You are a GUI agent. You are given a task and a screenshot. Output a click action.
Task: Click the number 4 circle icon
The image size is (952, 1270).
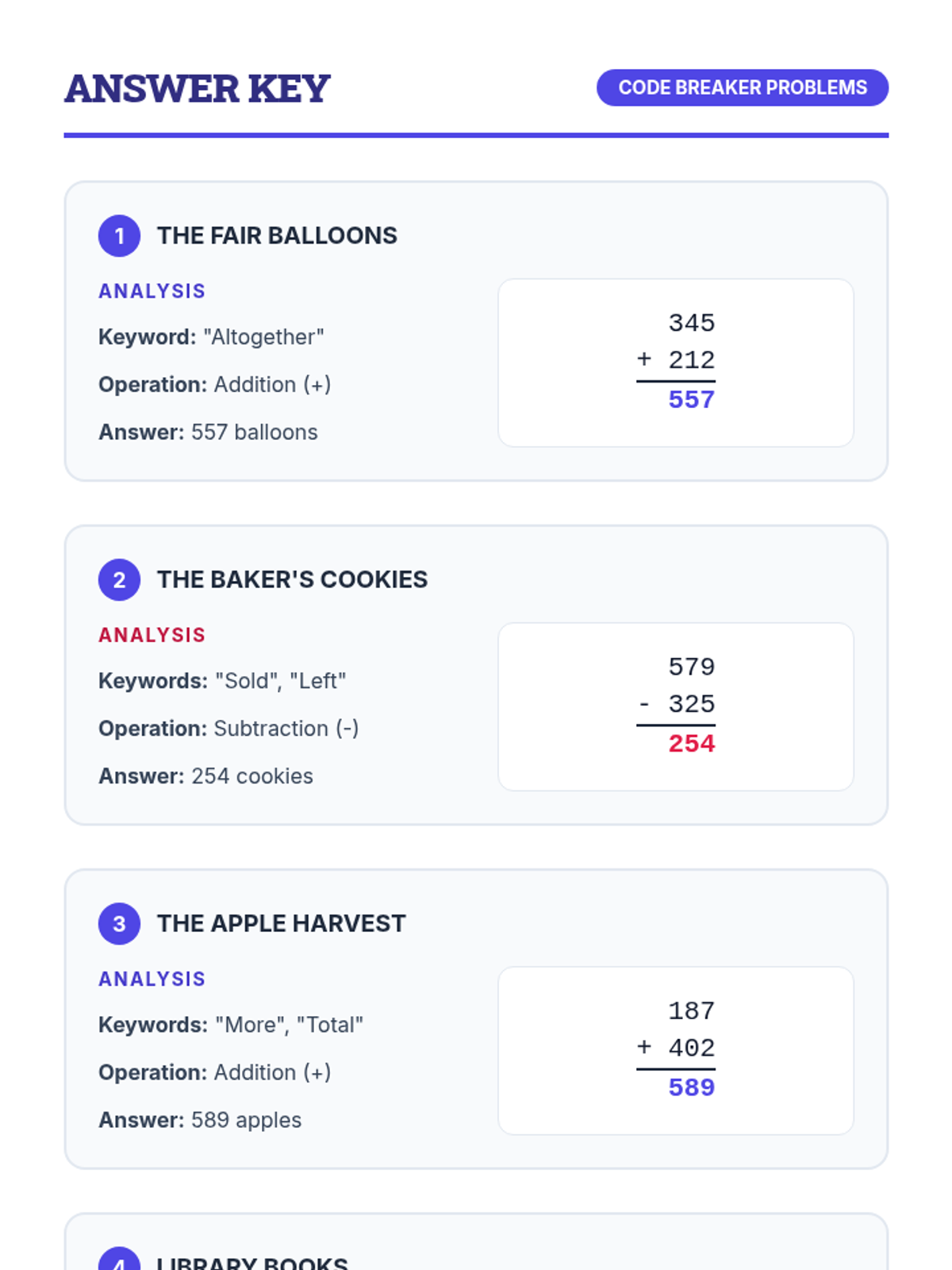tap(119, 1259)
